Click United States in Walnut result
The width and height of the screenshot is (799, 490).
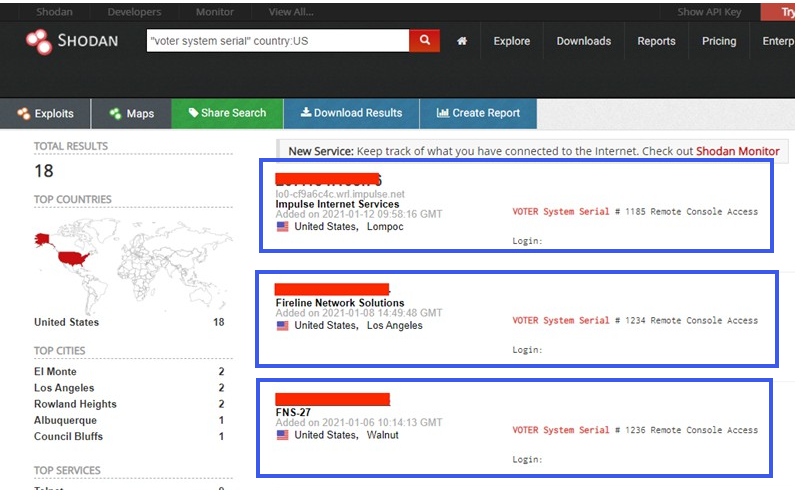pyautogui.click(x=326, y=435)
